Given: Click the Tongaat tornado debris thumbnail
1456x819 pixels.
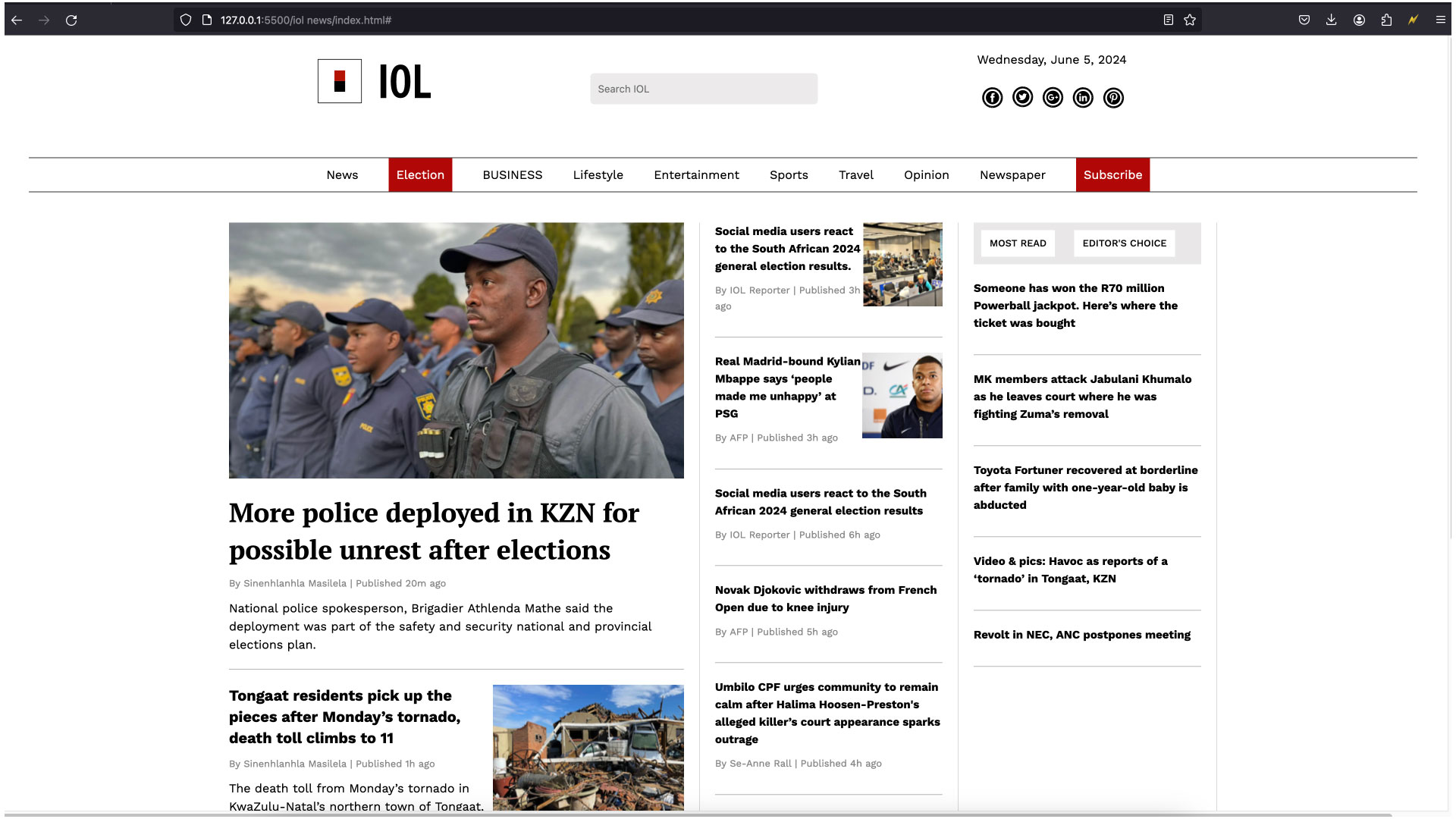Looking at the screenshot, I should pyautogui.click(x=588, y=747).
